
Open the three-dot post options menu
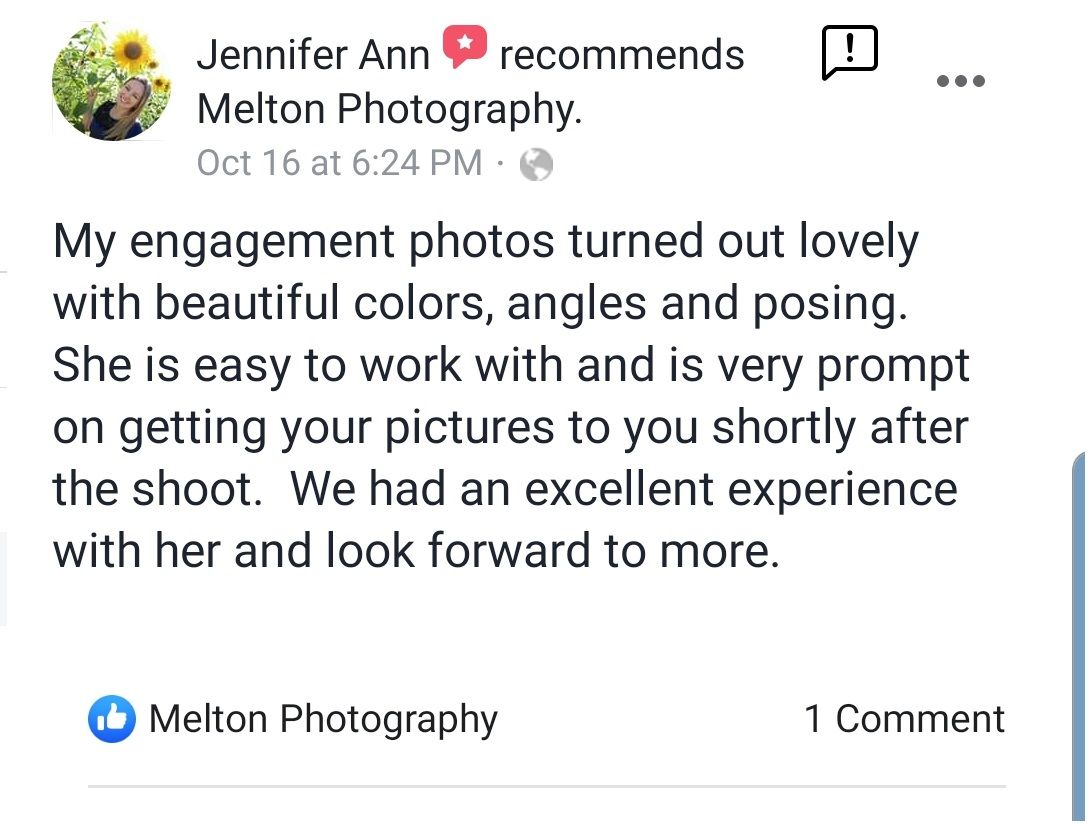(x=961, y=80)
